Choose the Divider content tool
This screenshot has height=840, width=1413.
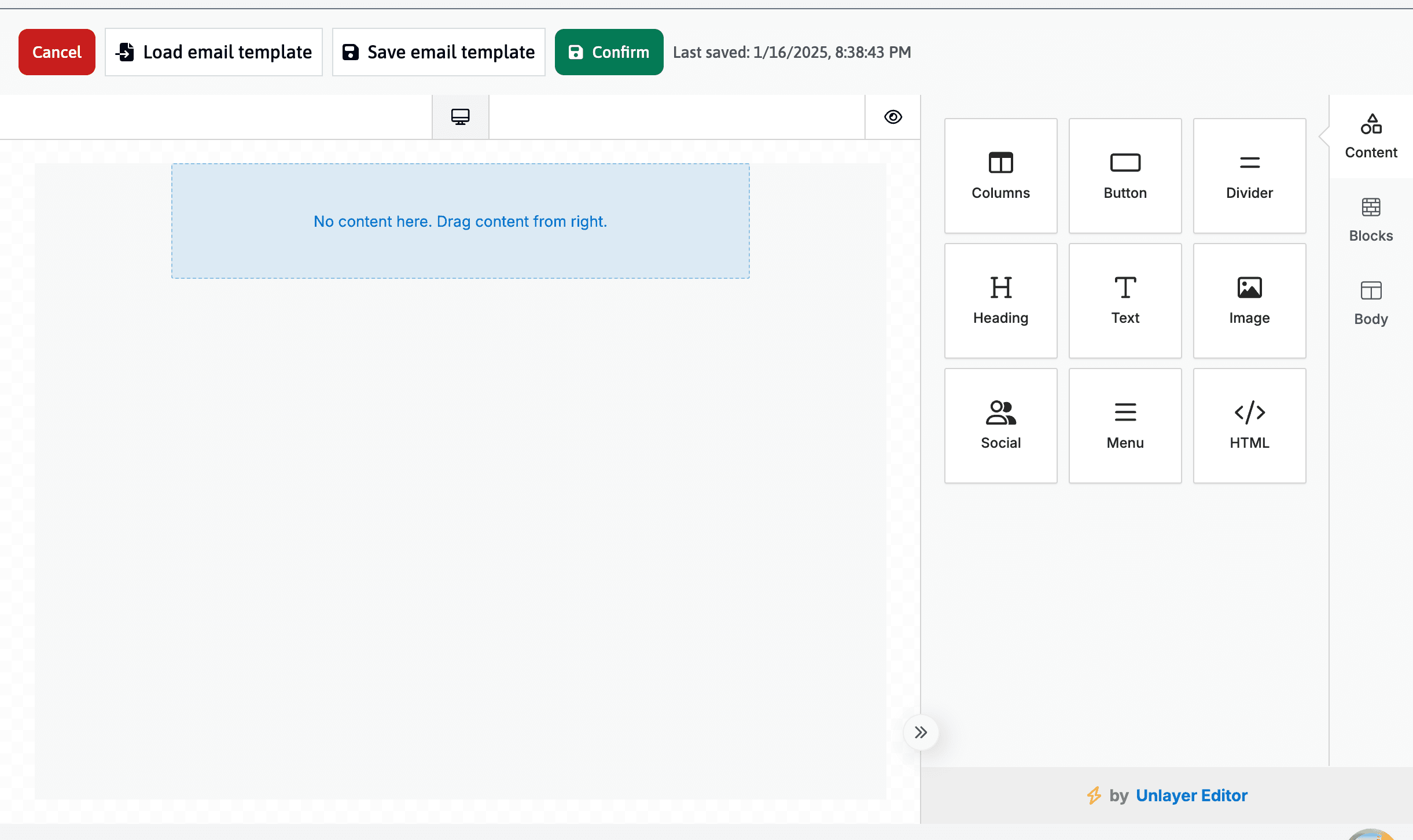coord(1249,176)
